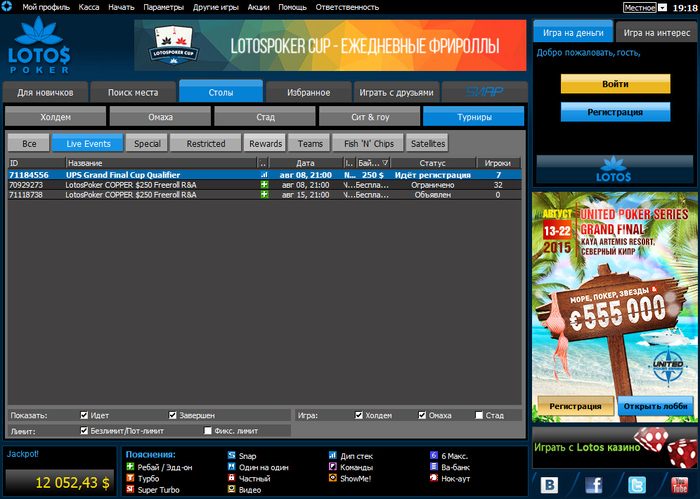Open the Twitter social icon

coord(637,485)
